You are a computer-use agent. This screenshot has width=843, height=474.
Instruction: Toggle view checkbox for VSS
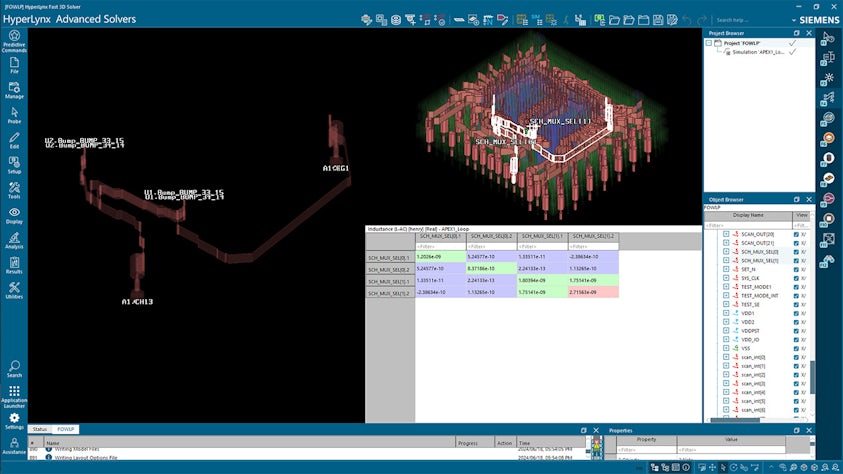pyautogui.click(x=796, y=348)
